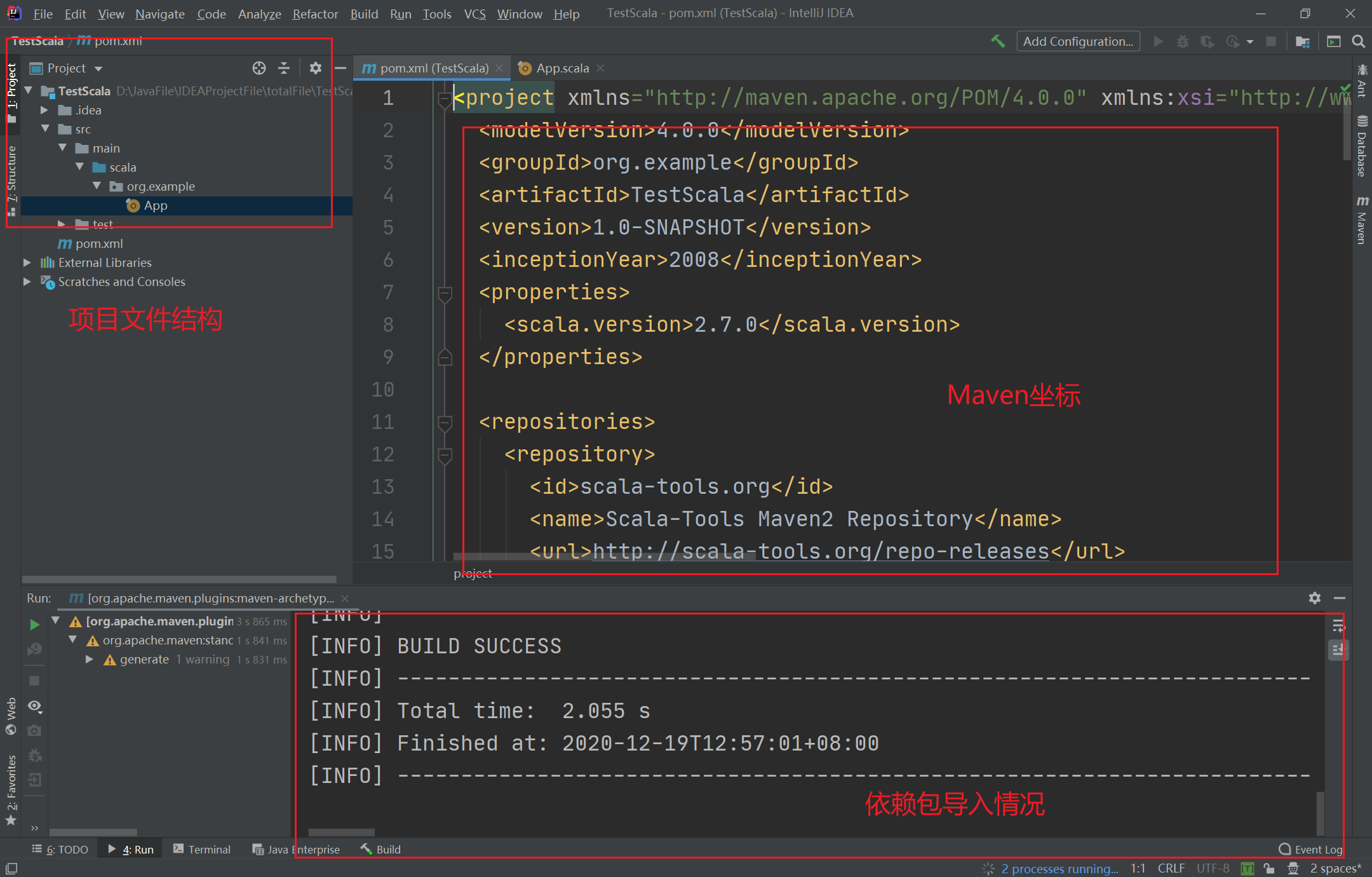Viewport: 1372px width, 877px height.
Task: Click the Run green arrow in toolbar
Action: click(x=1158, y=41)
